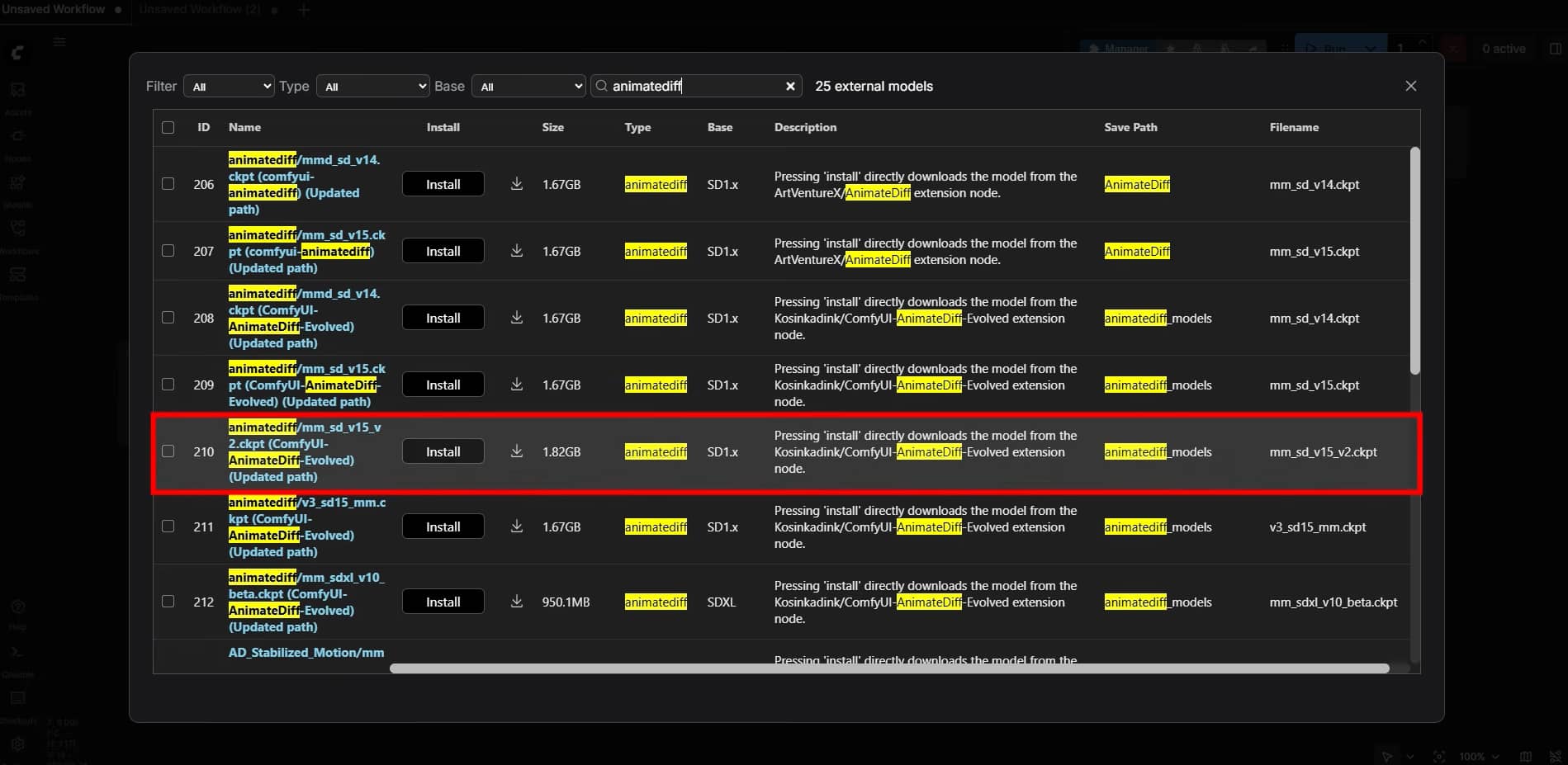Viewport: 1568px width, 765px height.
Task: Toggle the right side panel icon
Action: point(1556,49)
